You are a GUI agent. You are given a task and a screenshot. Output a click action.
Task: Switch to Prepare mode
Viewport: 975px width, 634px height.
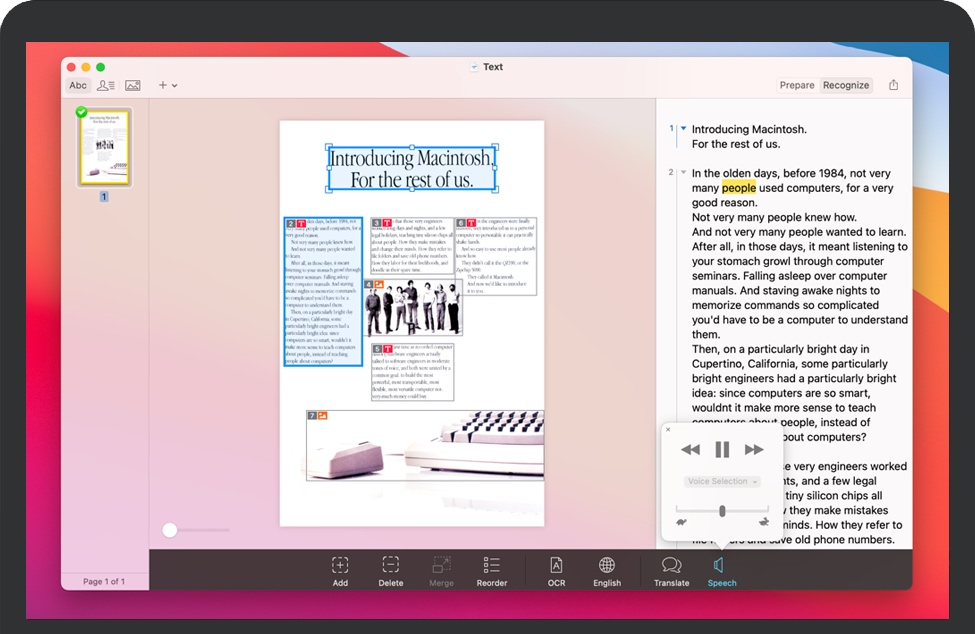pos(797,85)
